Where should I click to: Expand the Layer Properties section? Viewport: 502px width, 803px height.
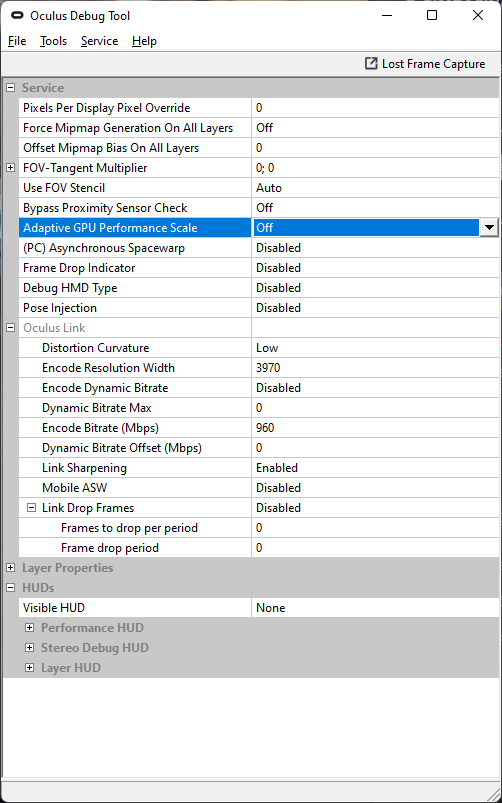pyautogui.click(x=11, y=567)
